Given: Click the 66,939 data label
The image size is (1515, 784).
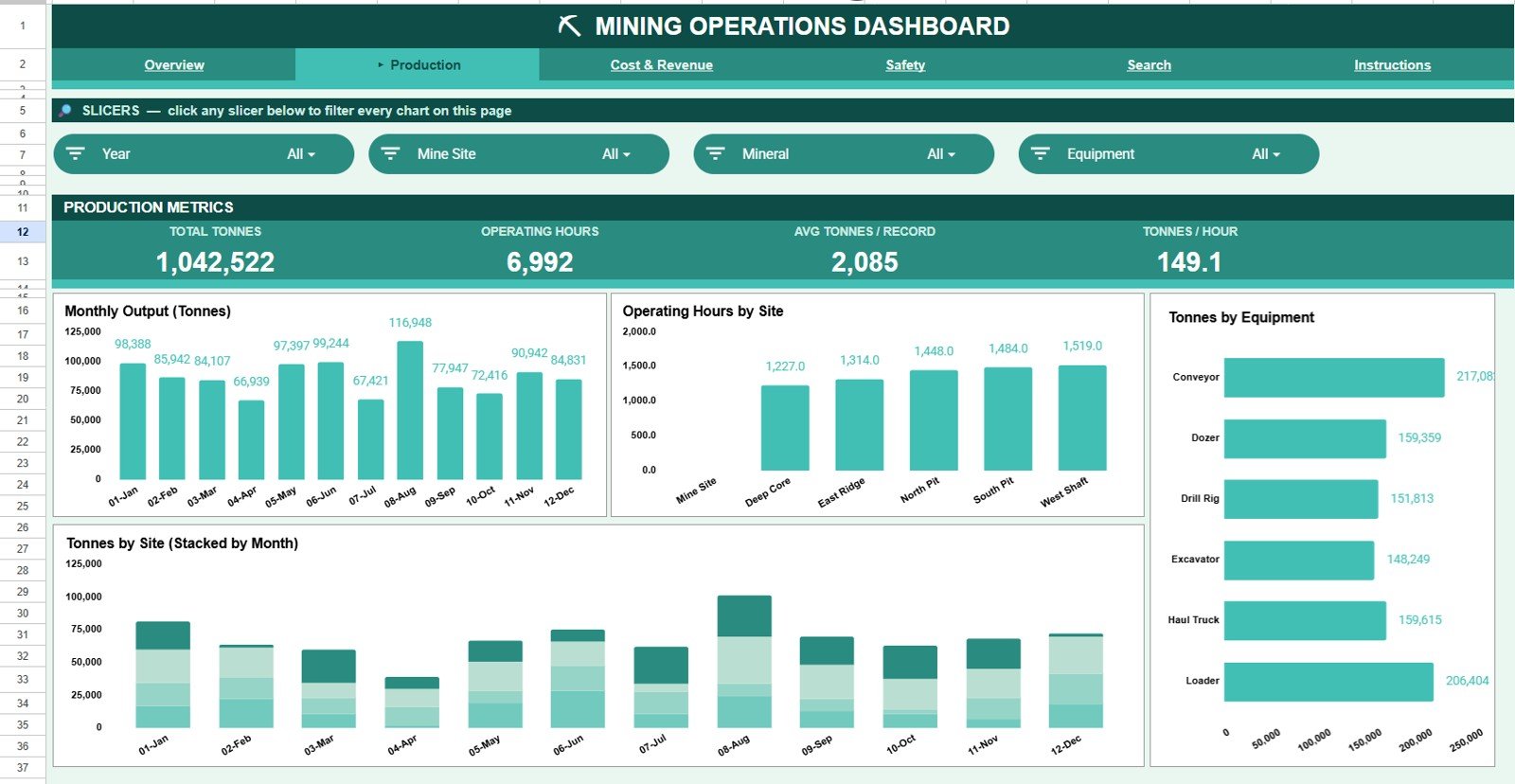Looking at the screenshot, I should pyautogui.click(x=251, y=382).
